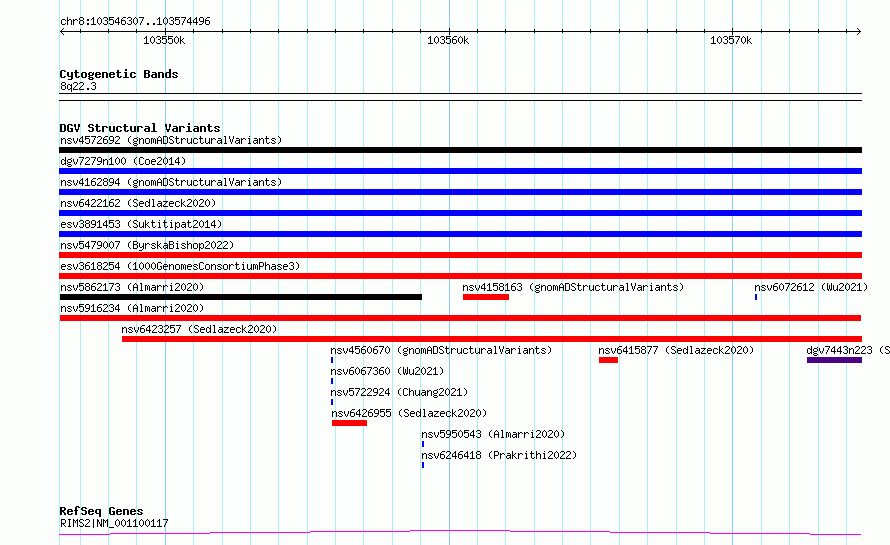Open the nsv6246418 (Prakrithi2022) label
The height and width of the screenshot is (545, 890).
tap(499, 455)
